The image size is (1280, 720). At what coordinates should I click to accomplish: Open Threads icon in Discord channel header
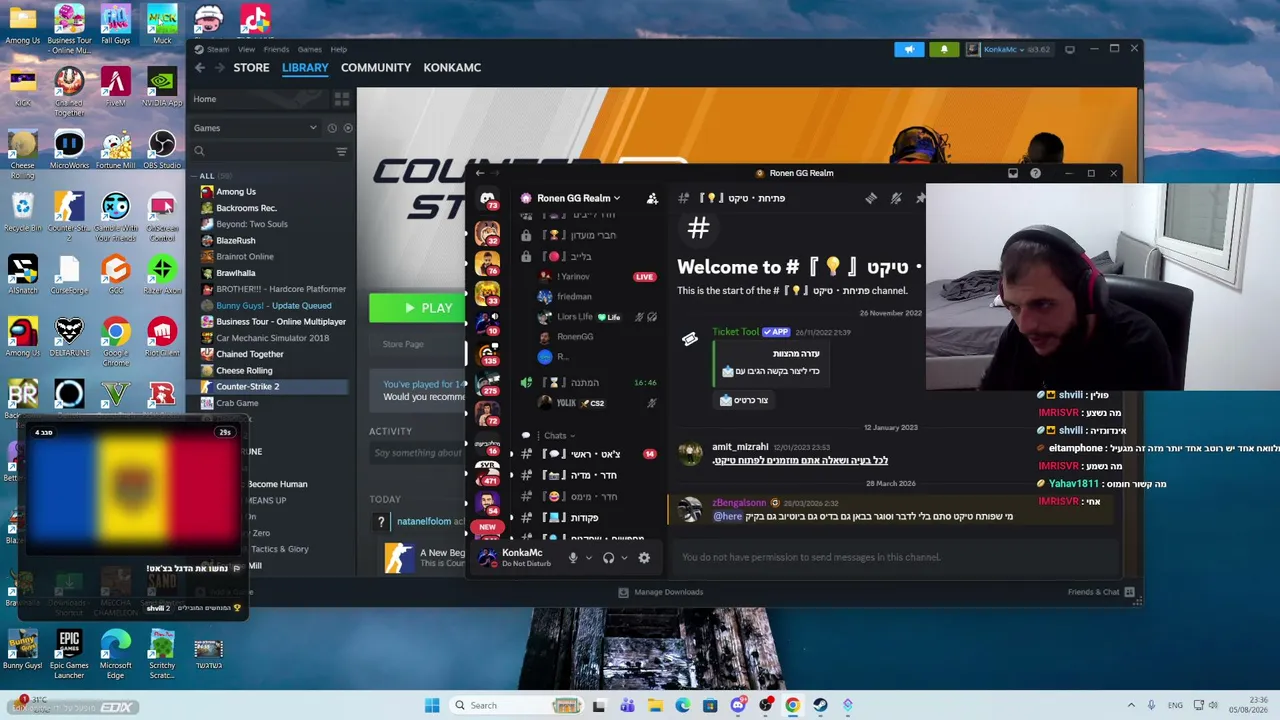pyautogui.click(x=871, y=198)
